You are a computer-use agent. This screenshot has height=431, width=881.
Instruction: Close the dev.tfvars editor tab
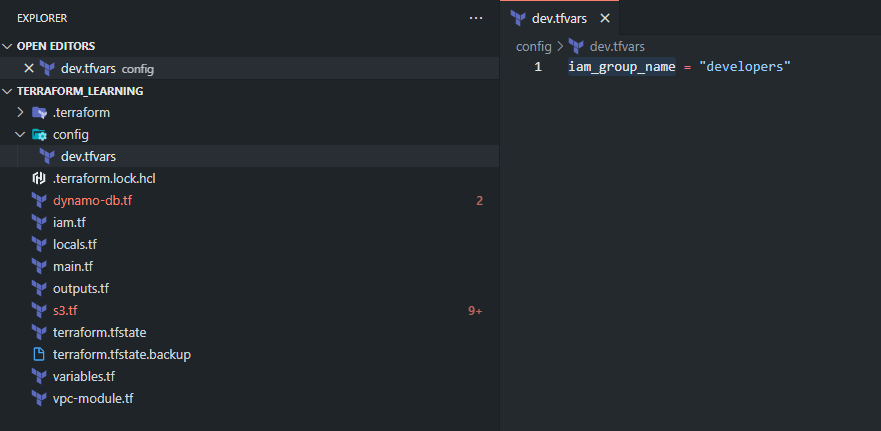click(605, 19)
